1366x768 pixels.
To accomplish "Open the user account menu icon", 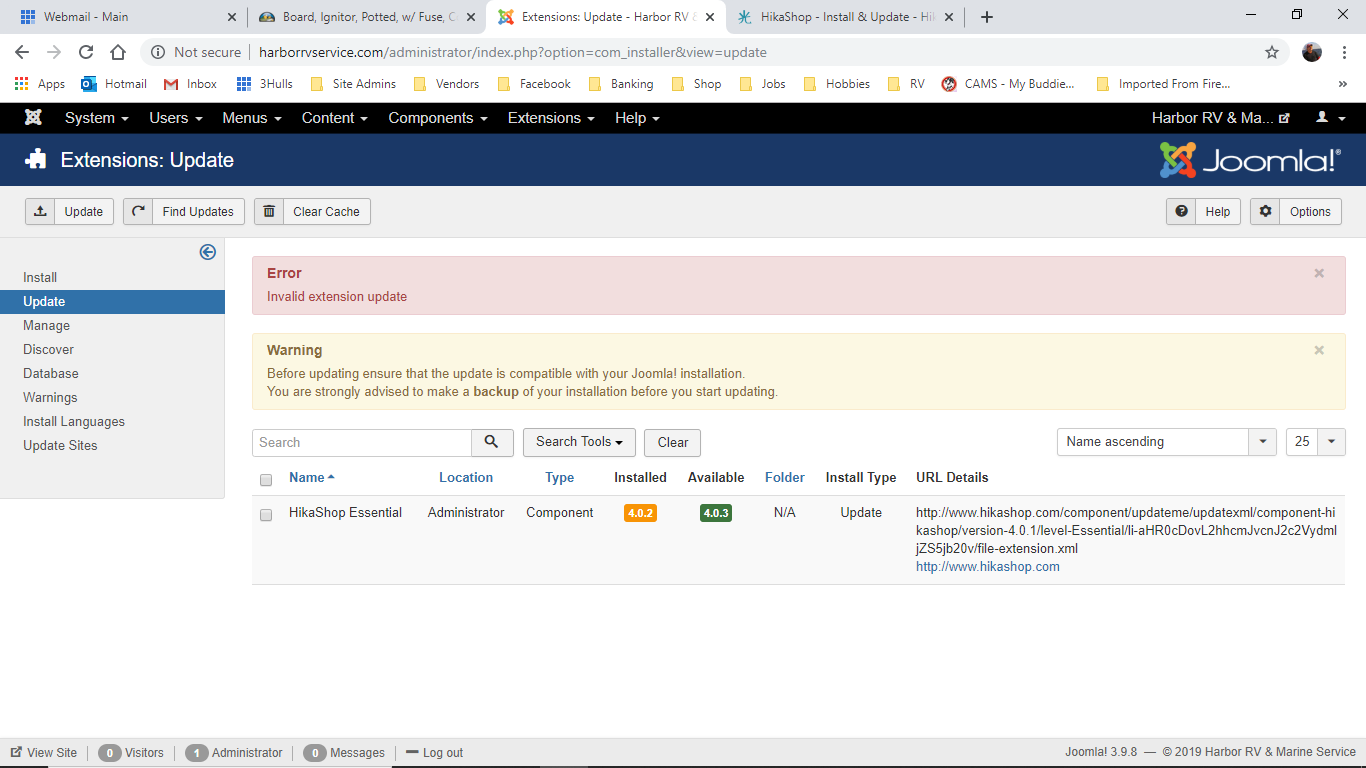I will click(x=1329, y=118).
